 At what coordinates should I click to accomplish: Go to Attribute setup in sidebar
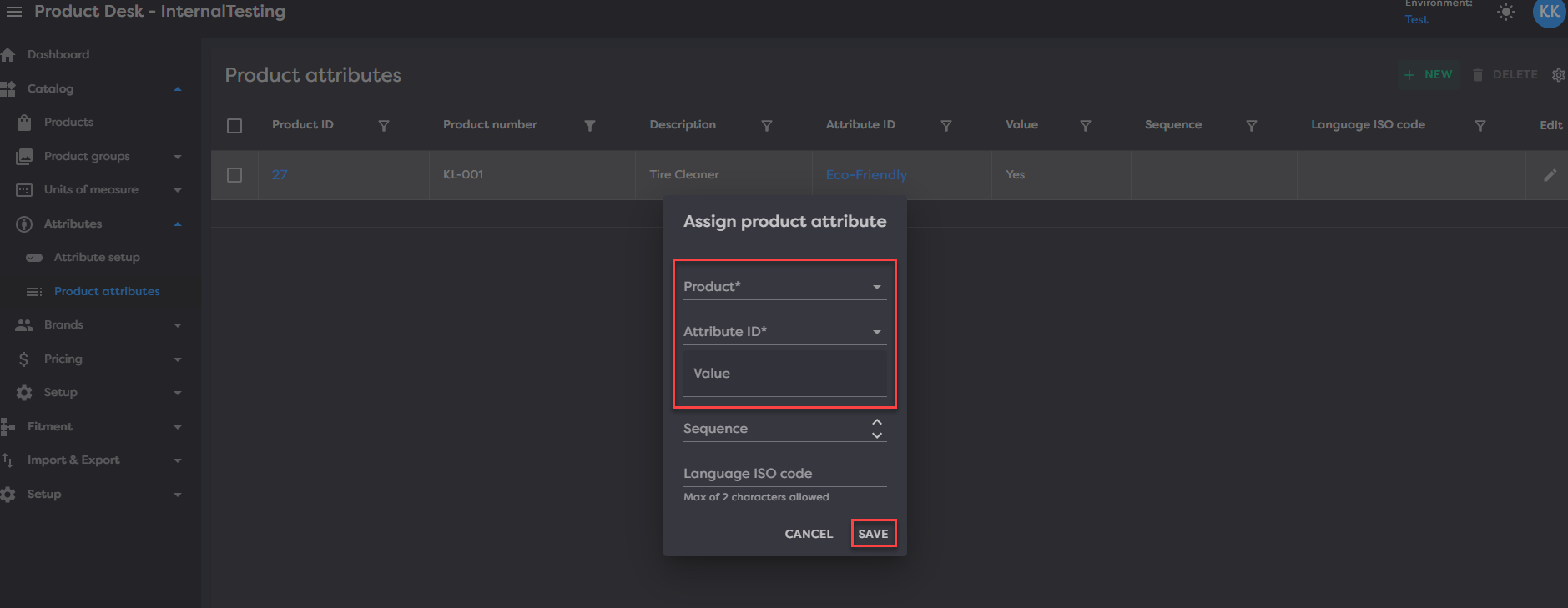[x=97, y=258]
